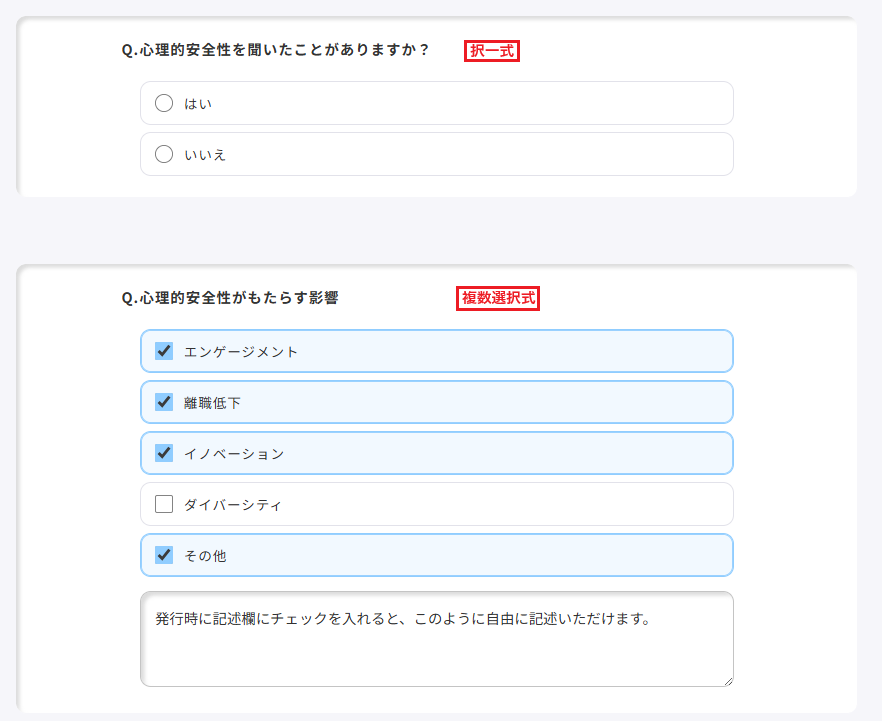This screenshot has height=721, width=882.
Task: Click the red 択一式 label
Action: pos(492,51)
